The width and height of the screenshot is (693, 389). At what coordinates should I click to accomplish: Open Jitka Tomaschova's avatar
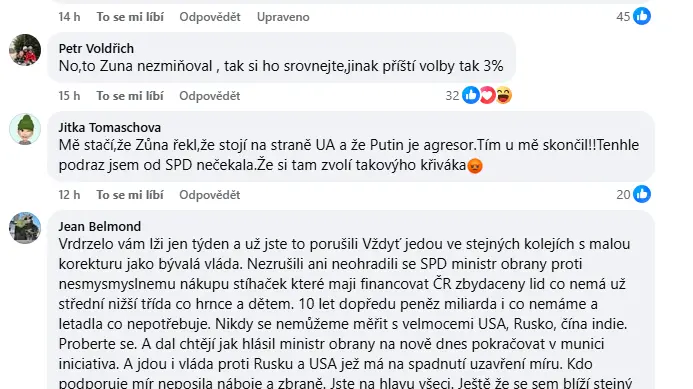pyautogui.click(x=25, y=129)
